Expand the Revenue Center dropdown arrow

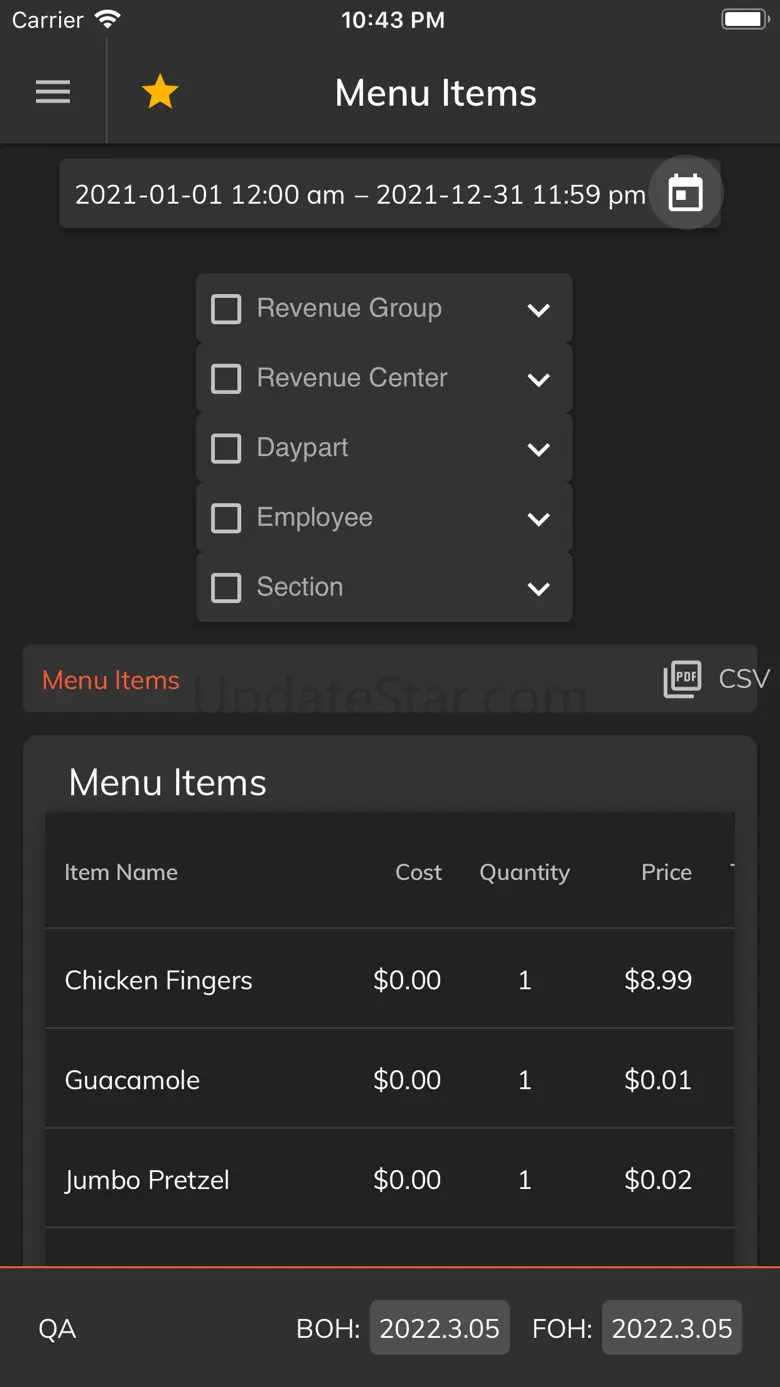click(538, 380)
